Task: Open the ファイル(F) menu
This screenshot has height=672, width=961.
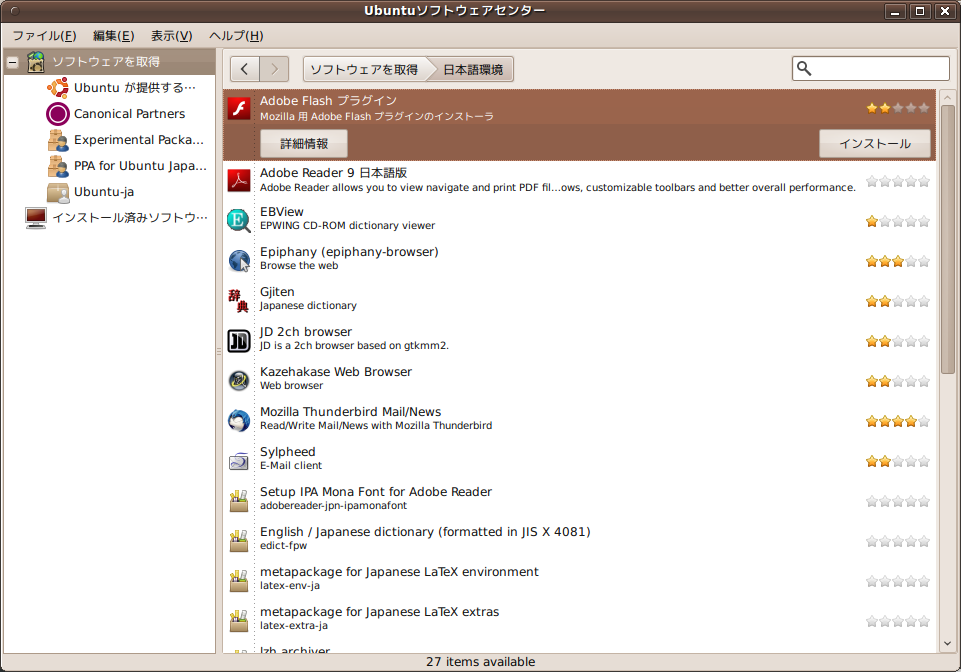Action: coord(44,36)
